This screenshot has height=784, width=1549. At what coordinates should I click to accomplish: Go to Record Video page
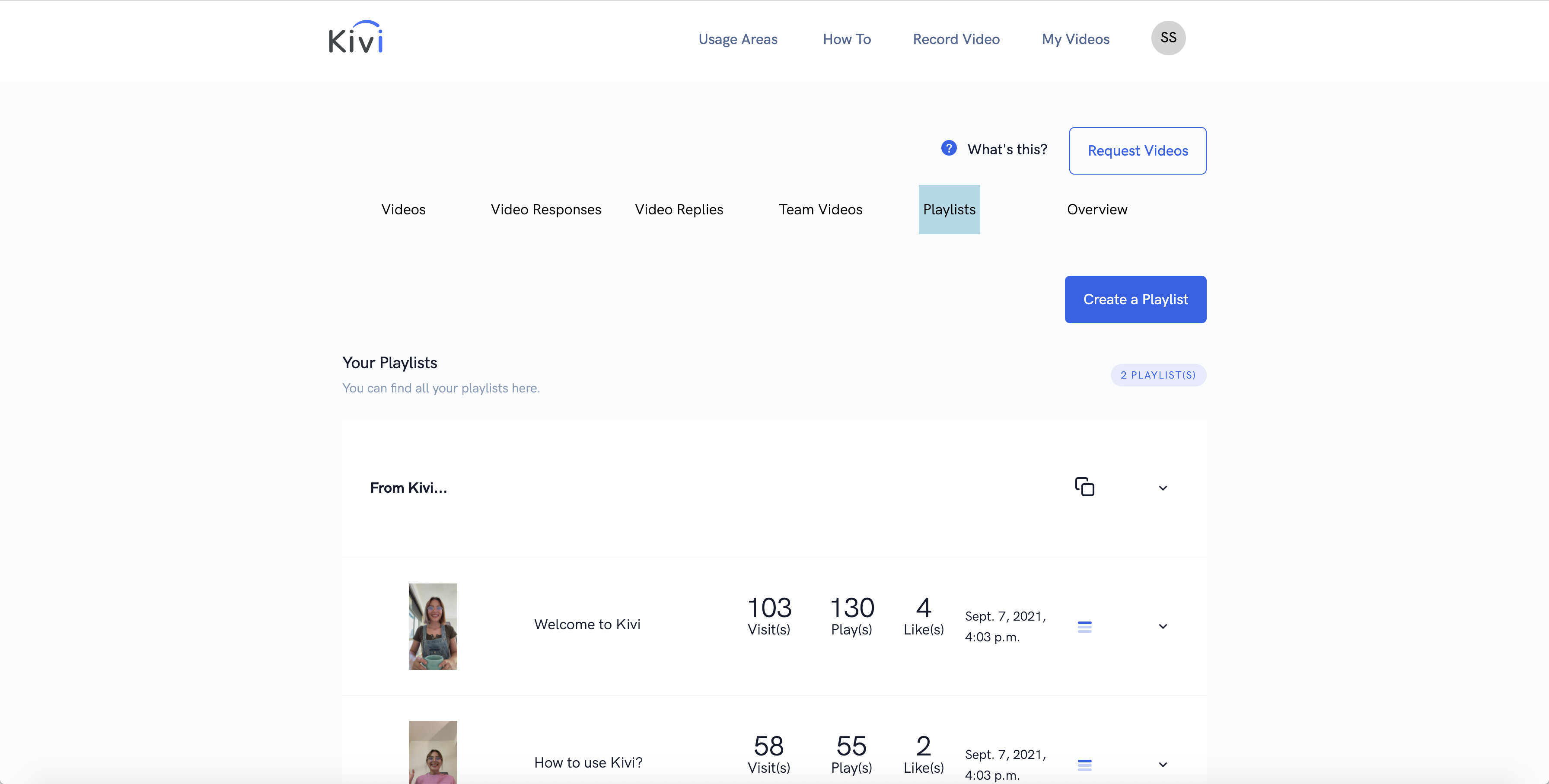956,39
